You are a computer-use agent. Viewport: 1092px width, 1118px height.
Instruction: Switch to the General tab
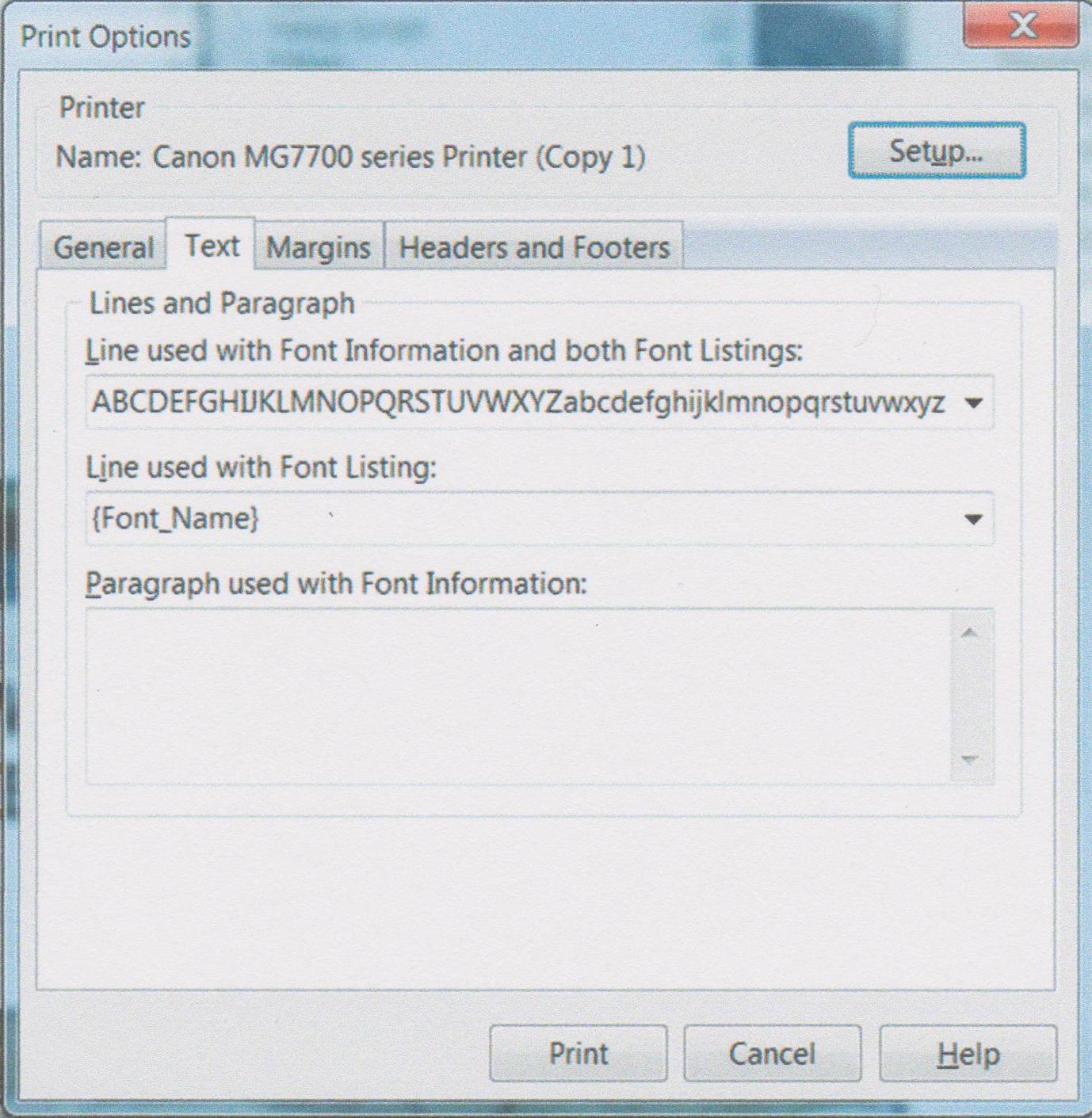[x=103, y=246]
